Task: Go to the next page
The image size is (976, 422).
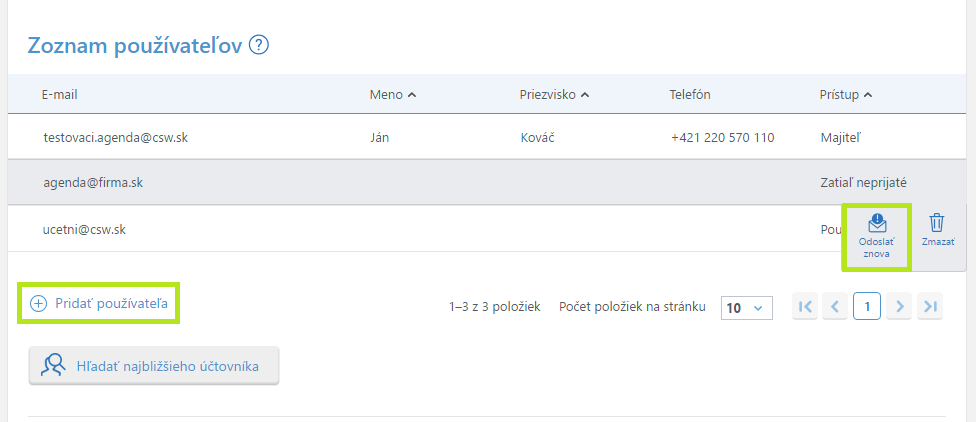Action: pyautogui.click(x=899, y=307)
